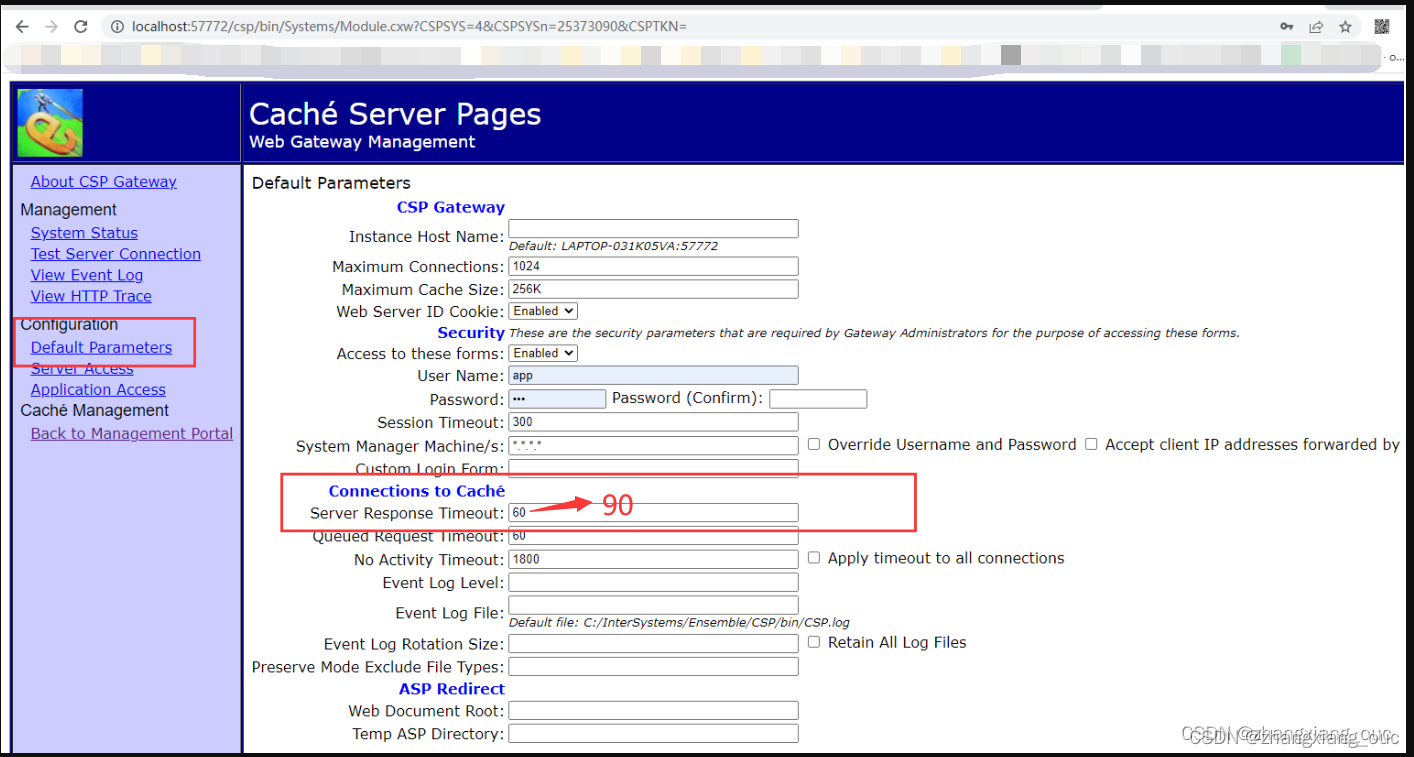Click Password (Confirm) field
This screenshot has height=757, width=1414.
click(x=818, y=399)
